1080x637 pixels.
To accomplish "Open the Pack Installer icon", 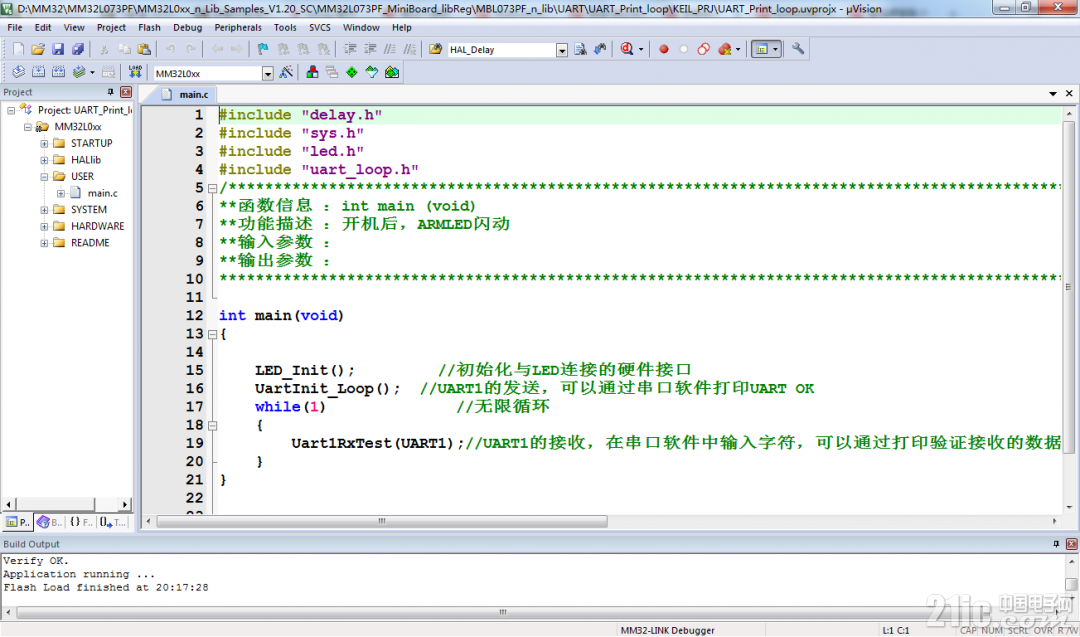I will pyautogui.click(x=392, y=72).
